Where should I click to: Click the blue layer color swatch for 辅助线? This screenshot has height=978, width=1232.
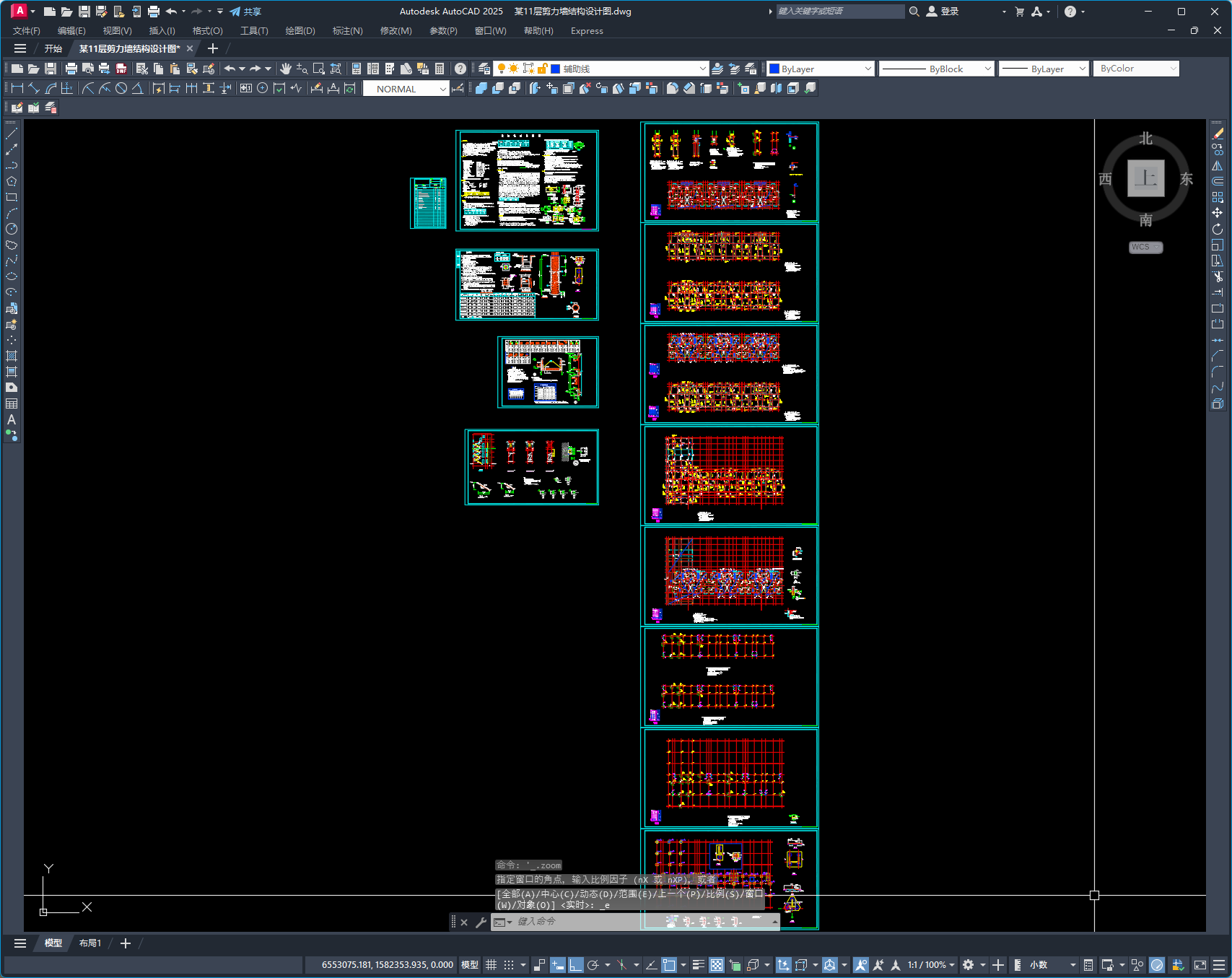(x=556, y=69)
